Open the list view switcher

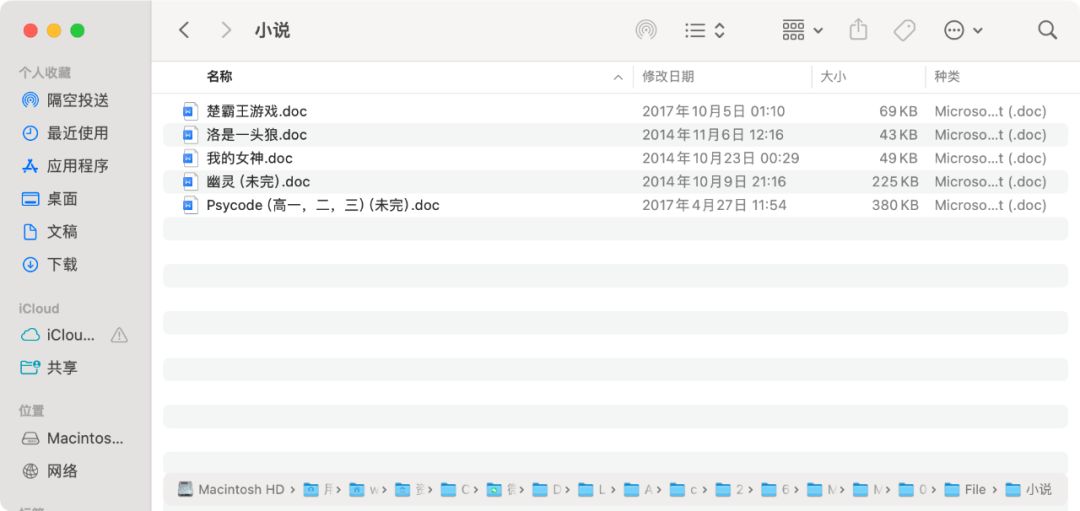(x=705, y=30)
